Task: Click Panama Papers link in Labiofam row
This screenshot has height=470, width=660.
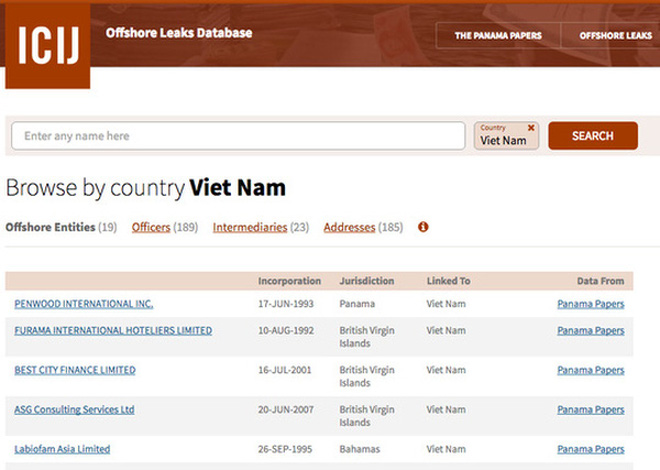Action: click(x=590, y=449)
